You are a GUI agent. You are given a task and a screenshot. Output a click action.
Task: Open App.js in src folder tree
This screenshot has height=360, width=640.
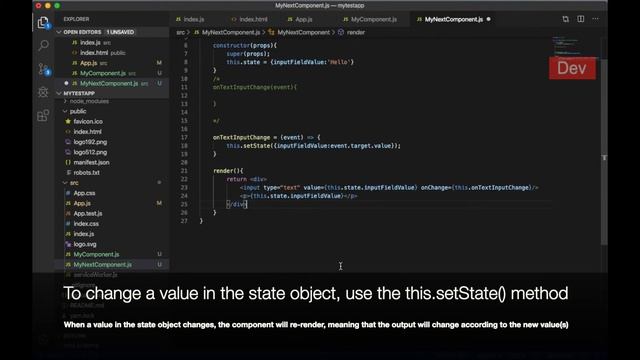pyautogui.click(x=82, y=203)
